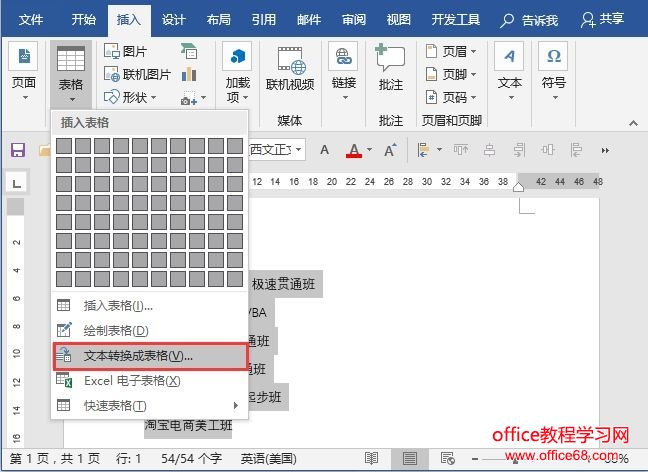Insert a picture with 图片

pyautogui.click(x=126, y=51)
